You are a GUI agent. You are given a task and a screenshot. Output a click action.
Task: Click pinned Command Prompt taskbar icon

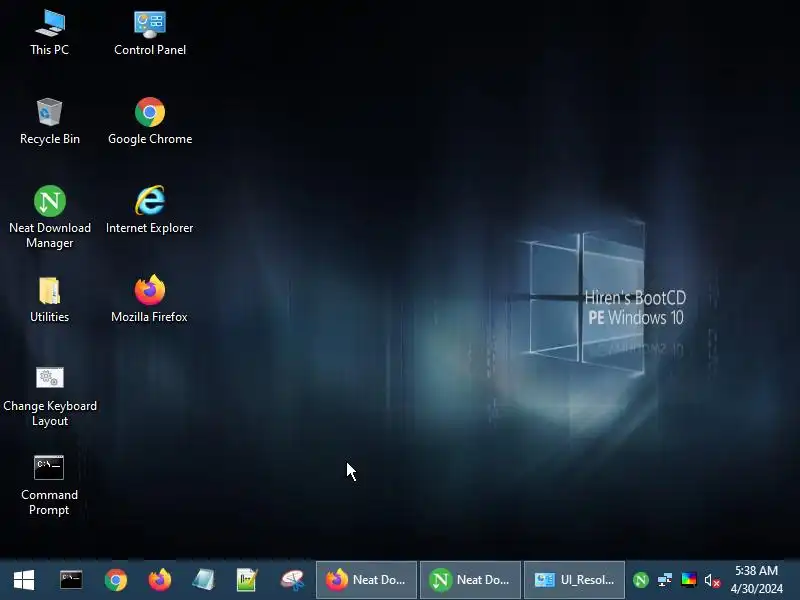[71, 580]
